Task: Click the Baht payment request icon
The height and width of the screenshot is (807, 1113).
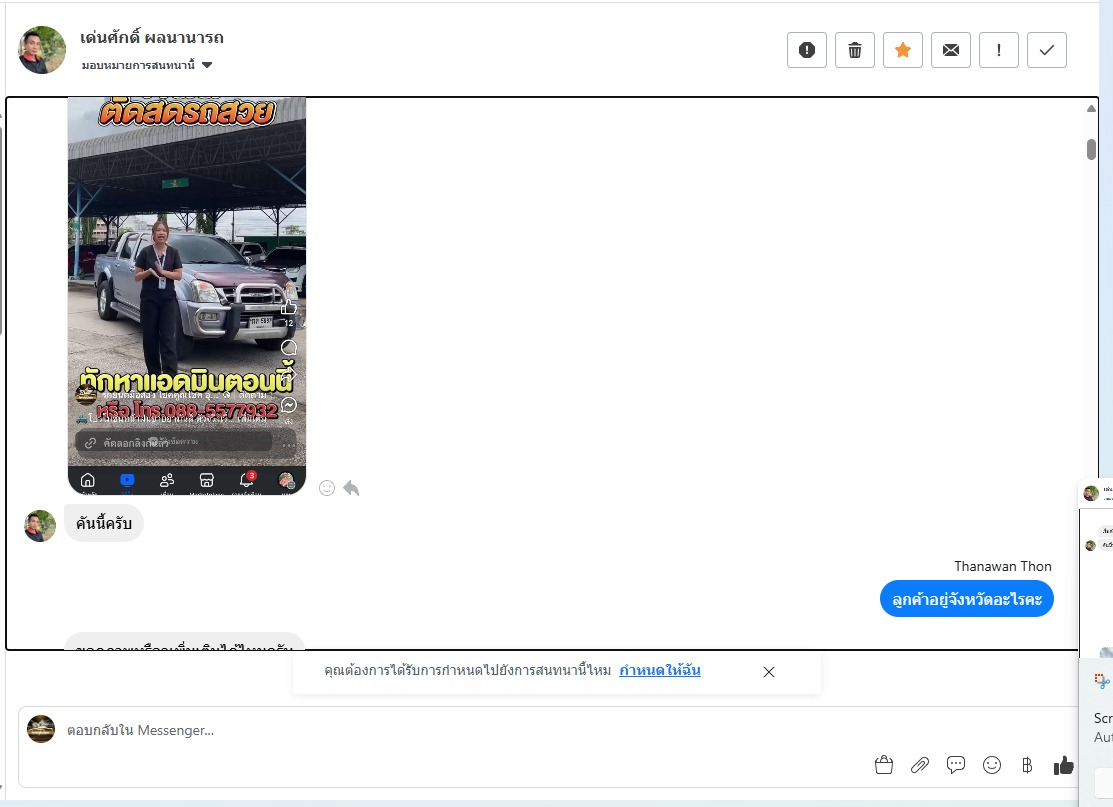Action: tap(1027, 765)
